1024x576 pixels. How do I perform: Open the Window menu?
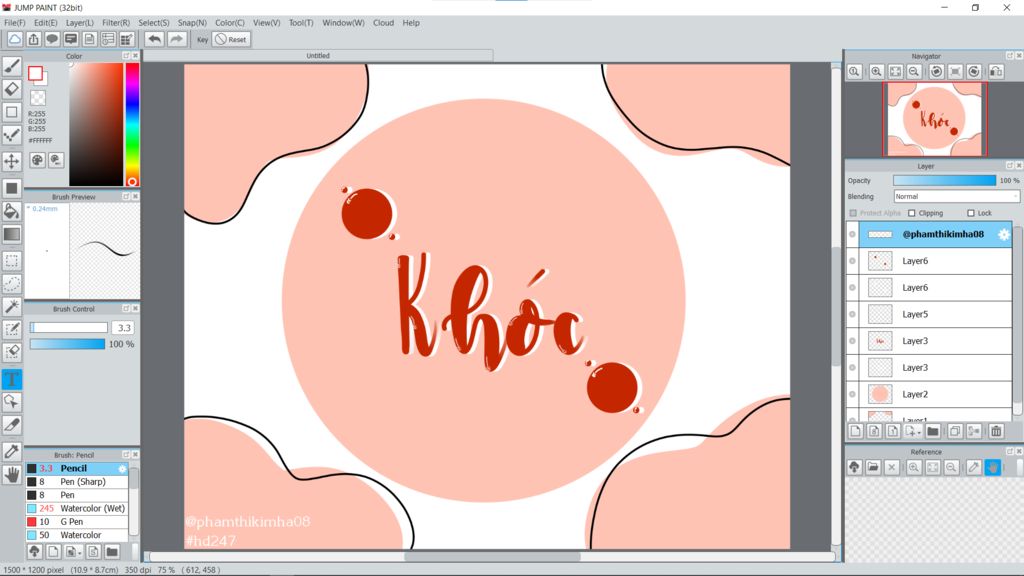point(344,22)
